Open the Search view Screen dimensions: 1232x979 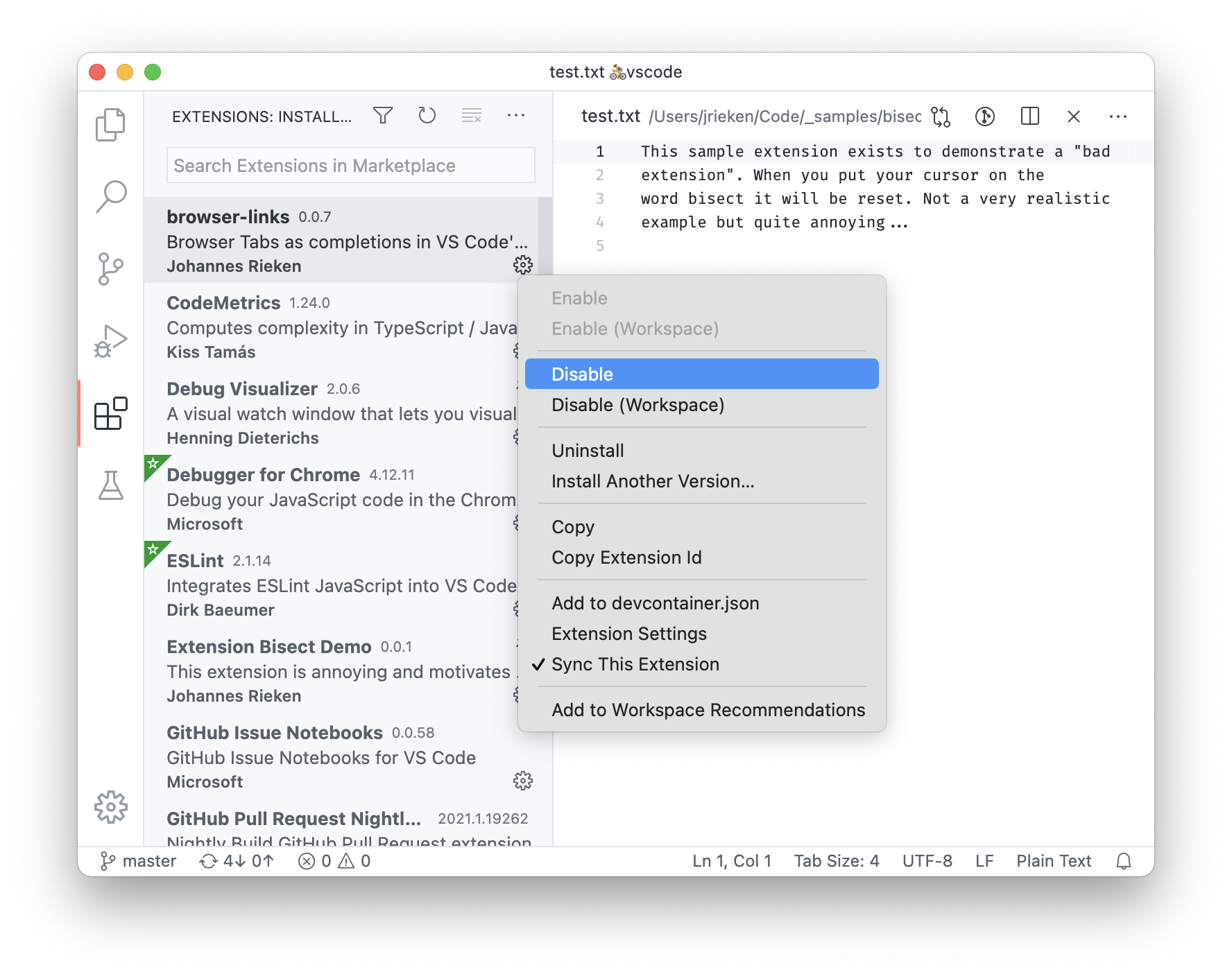click(x=111, y=196)
